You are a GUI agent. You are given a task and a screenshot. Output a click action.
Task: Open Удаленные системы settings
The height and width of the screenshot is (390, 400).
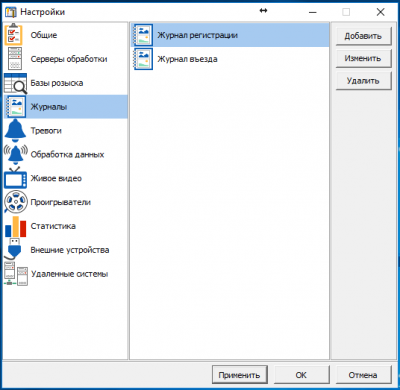pos(69,274)
